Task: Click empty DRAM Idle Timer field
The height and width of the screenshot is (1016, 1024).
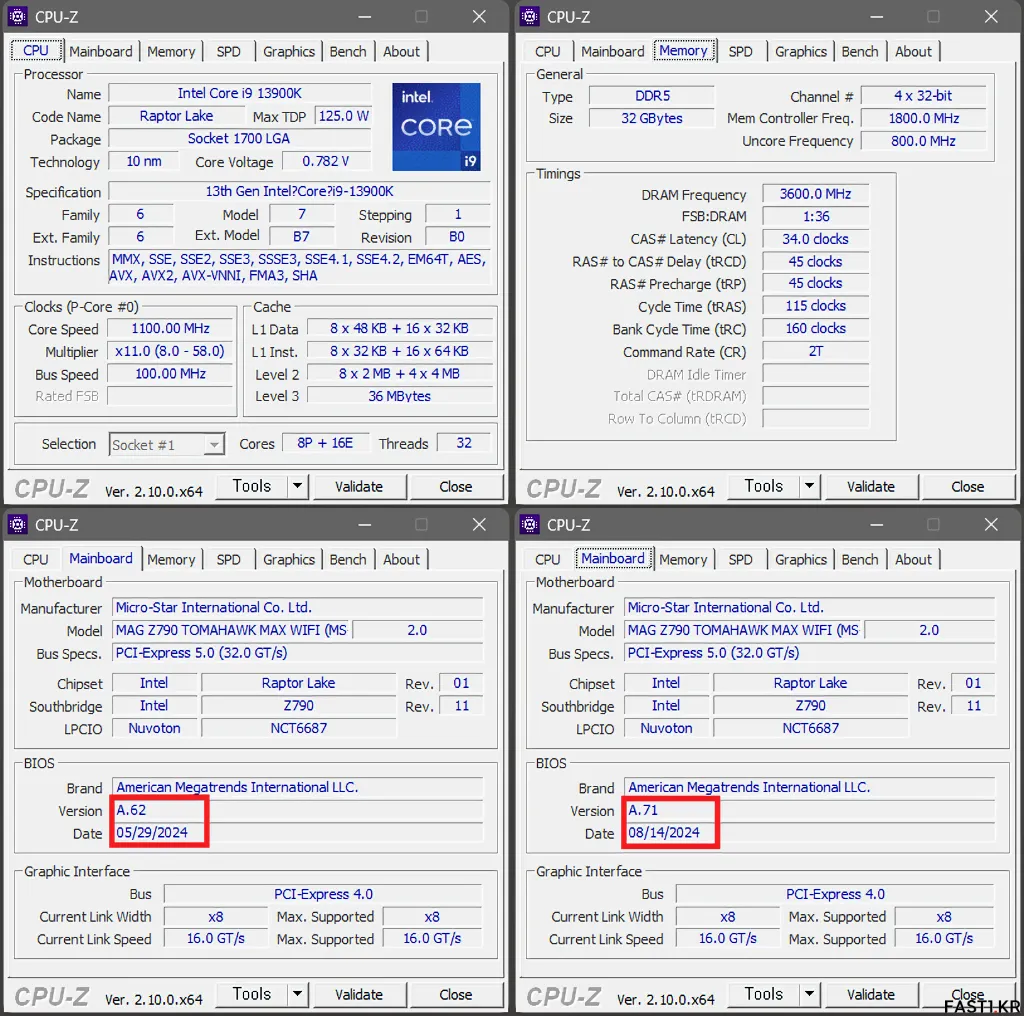Action: 816,374
